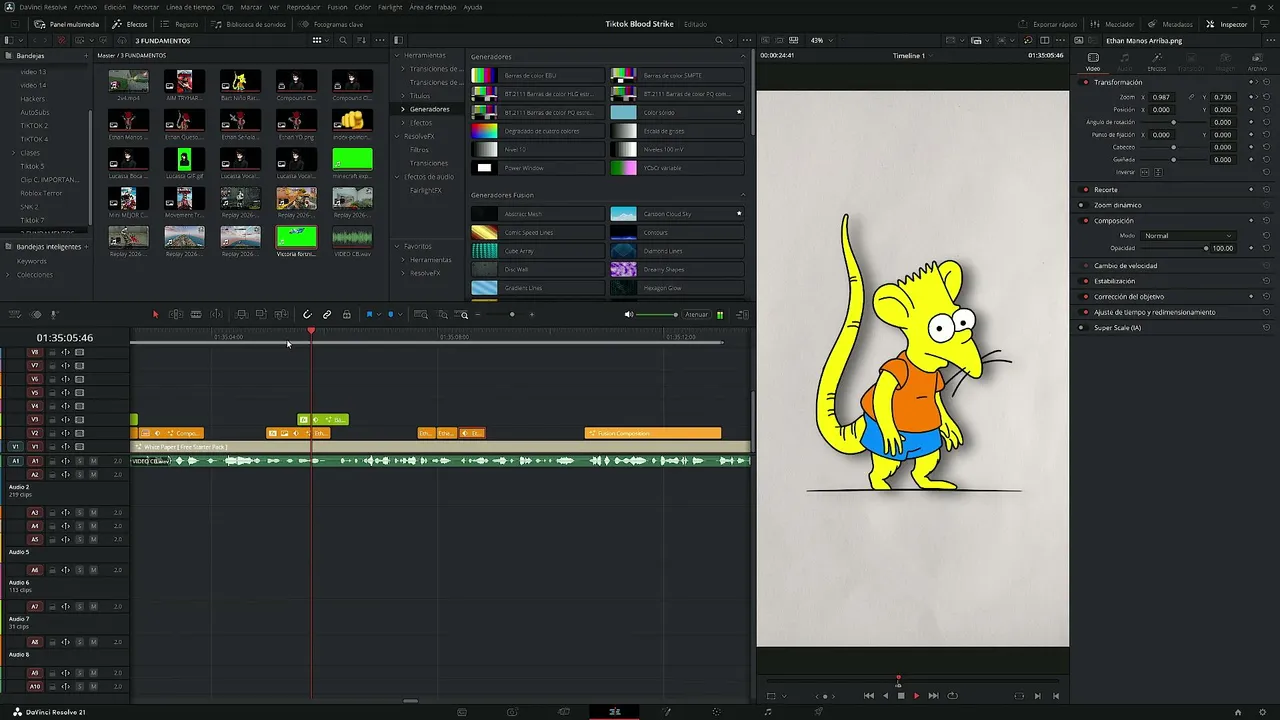Click the search icon in media pool

343,40
